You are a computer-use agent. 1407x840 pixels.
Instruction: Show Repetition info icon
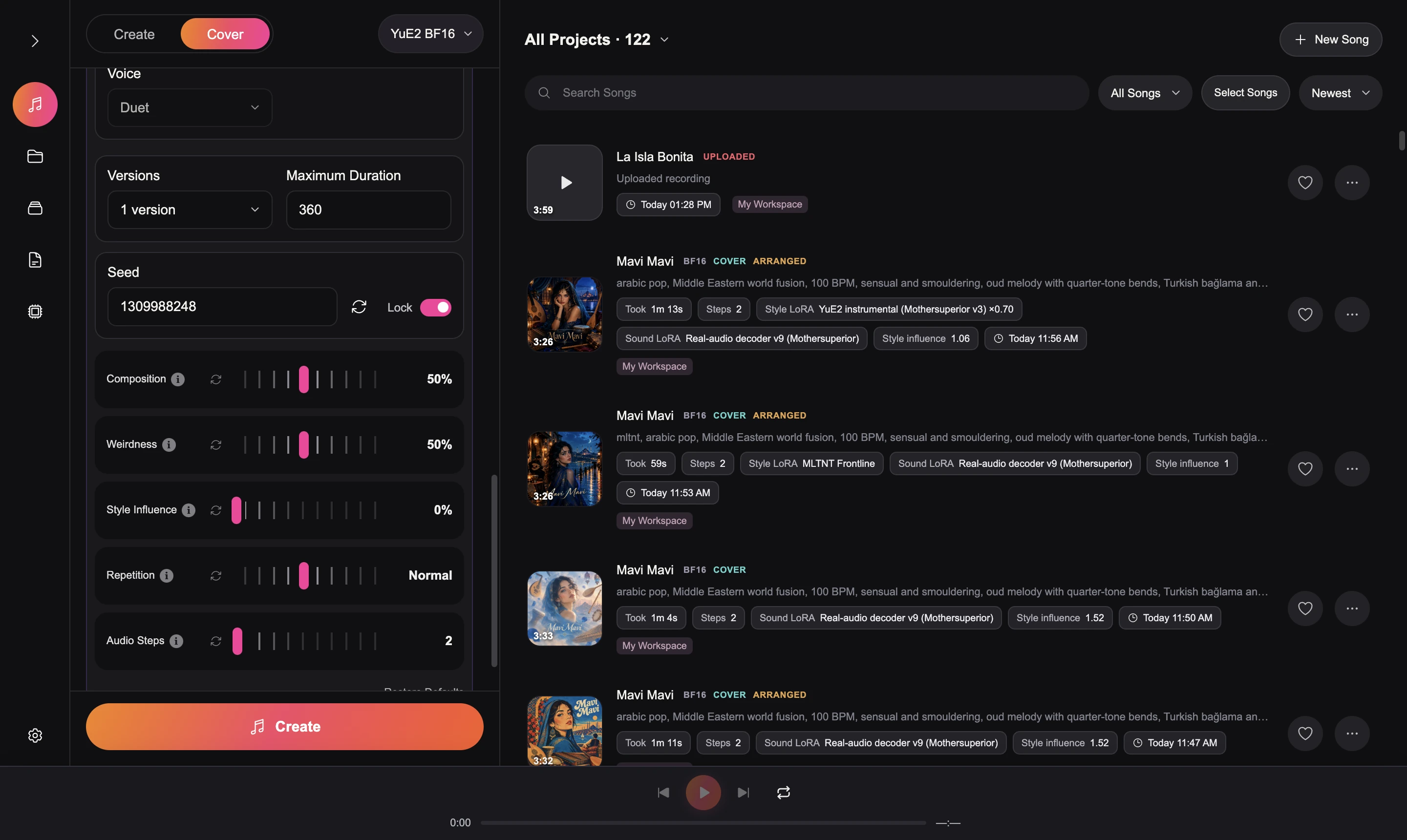pyautogui.click(x=167, y=576)
